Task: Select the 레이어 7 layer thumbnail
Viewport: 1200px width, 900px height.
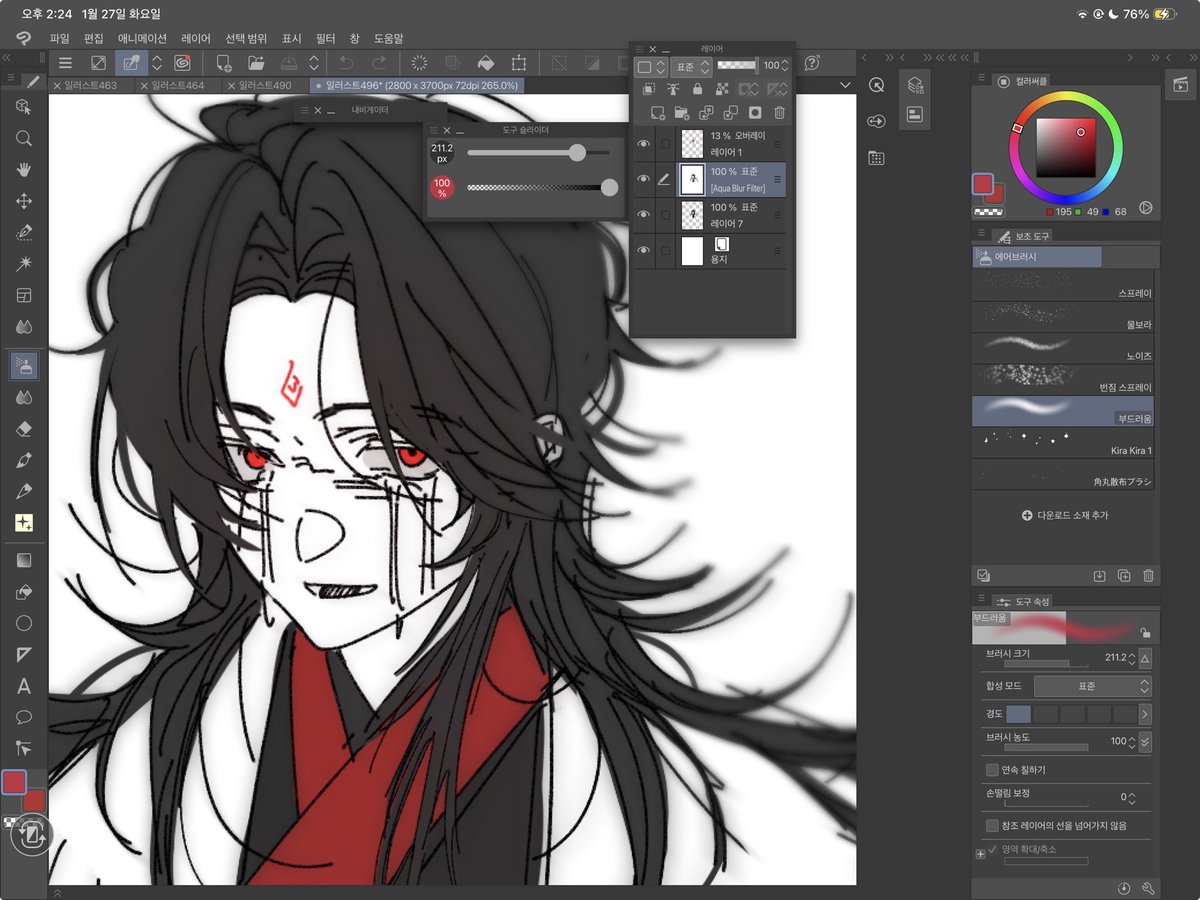Action: click(x=692, y=215)
